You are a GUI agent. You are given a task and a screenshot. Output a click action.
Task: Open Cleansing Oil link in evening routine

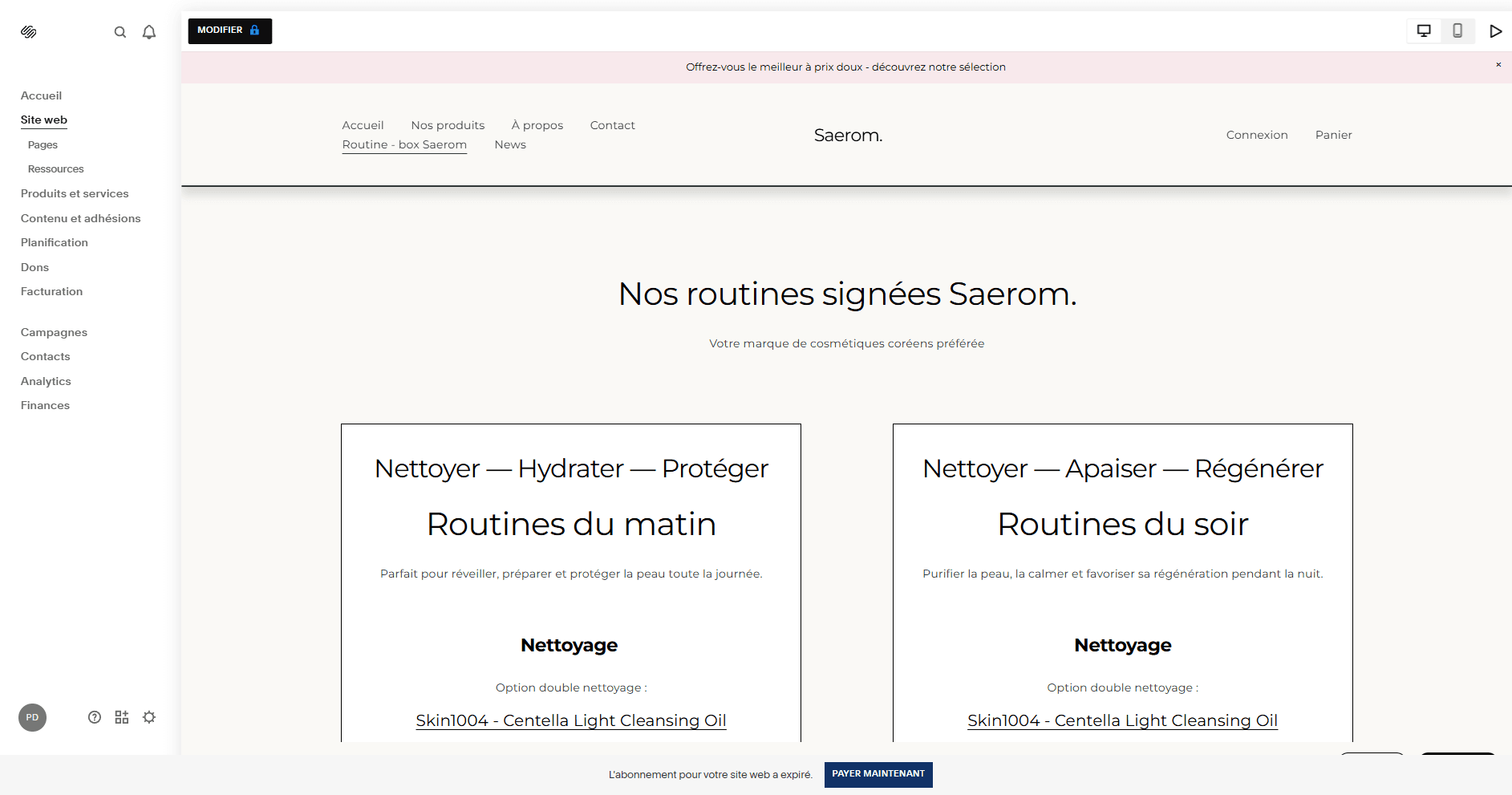[x=1122, y=720]
